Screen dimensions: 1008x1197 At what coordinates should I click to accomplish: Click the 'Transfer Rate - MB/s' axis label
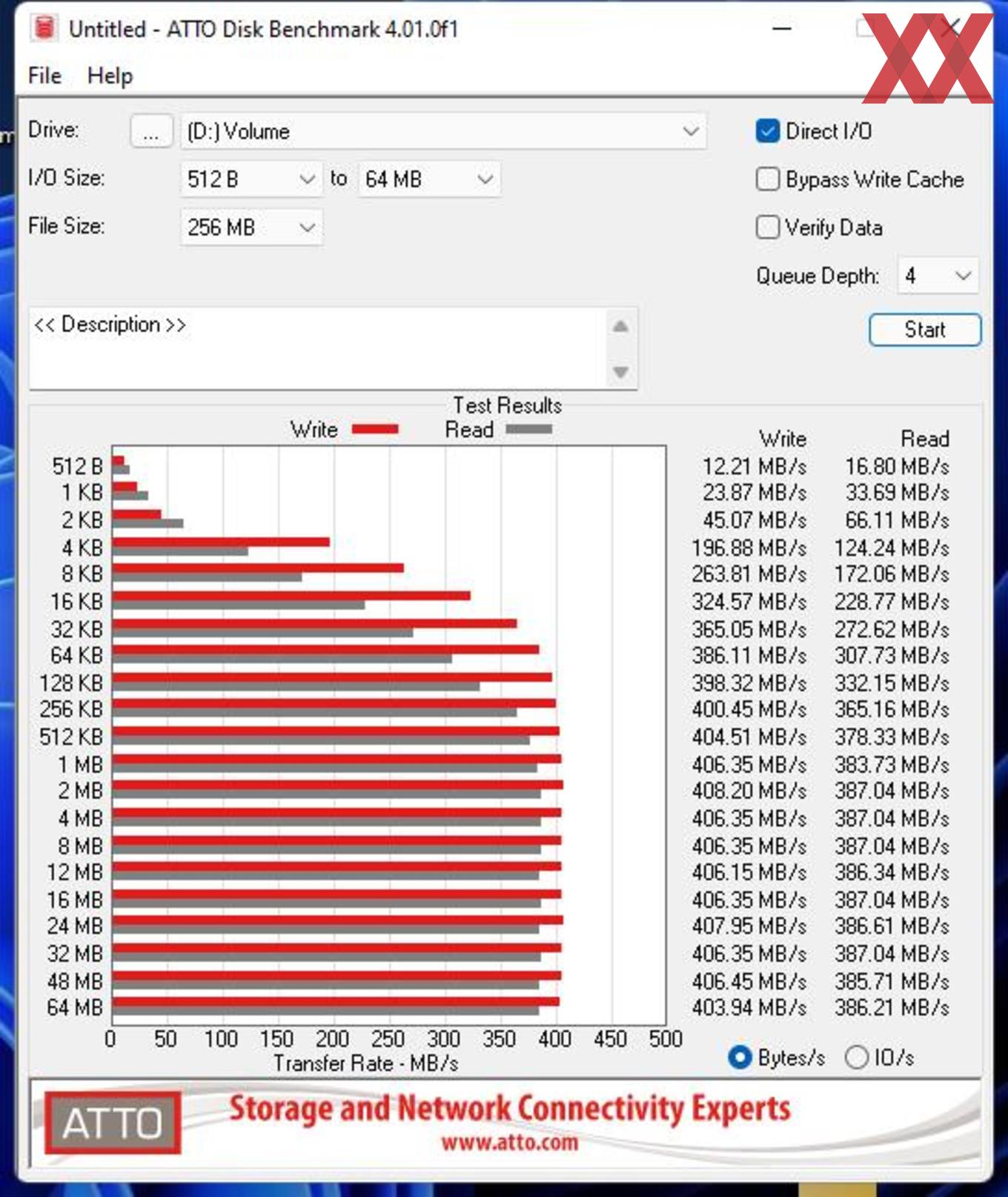point(366,1063)
